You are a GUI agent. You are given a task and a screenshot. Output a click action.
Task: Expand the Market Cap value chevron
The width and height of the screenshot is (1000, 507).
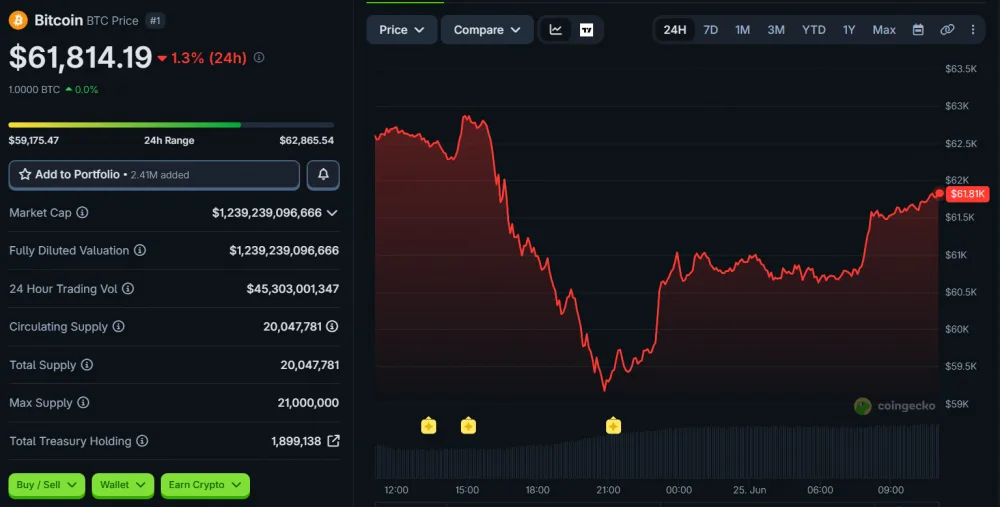332,213
